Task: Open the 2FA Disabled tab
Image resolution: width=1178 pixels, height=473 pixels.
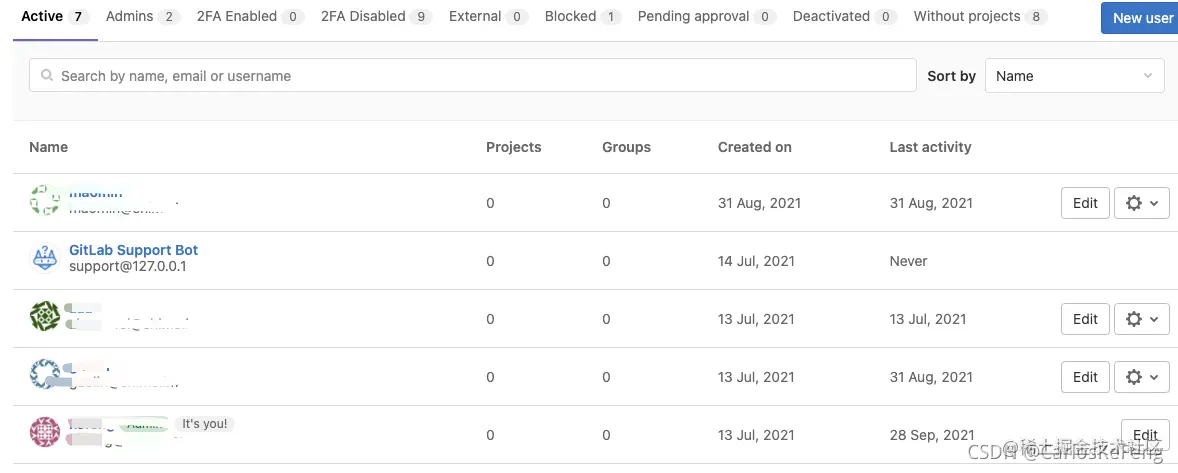Action: [x=376, y=17]
